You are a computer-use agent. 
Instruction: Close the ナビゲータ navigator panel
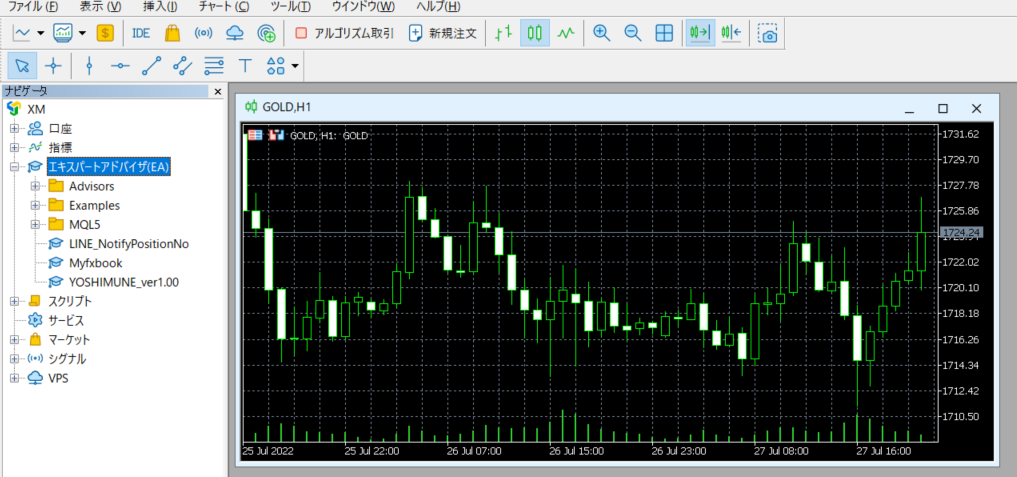(x=218, y=91)
